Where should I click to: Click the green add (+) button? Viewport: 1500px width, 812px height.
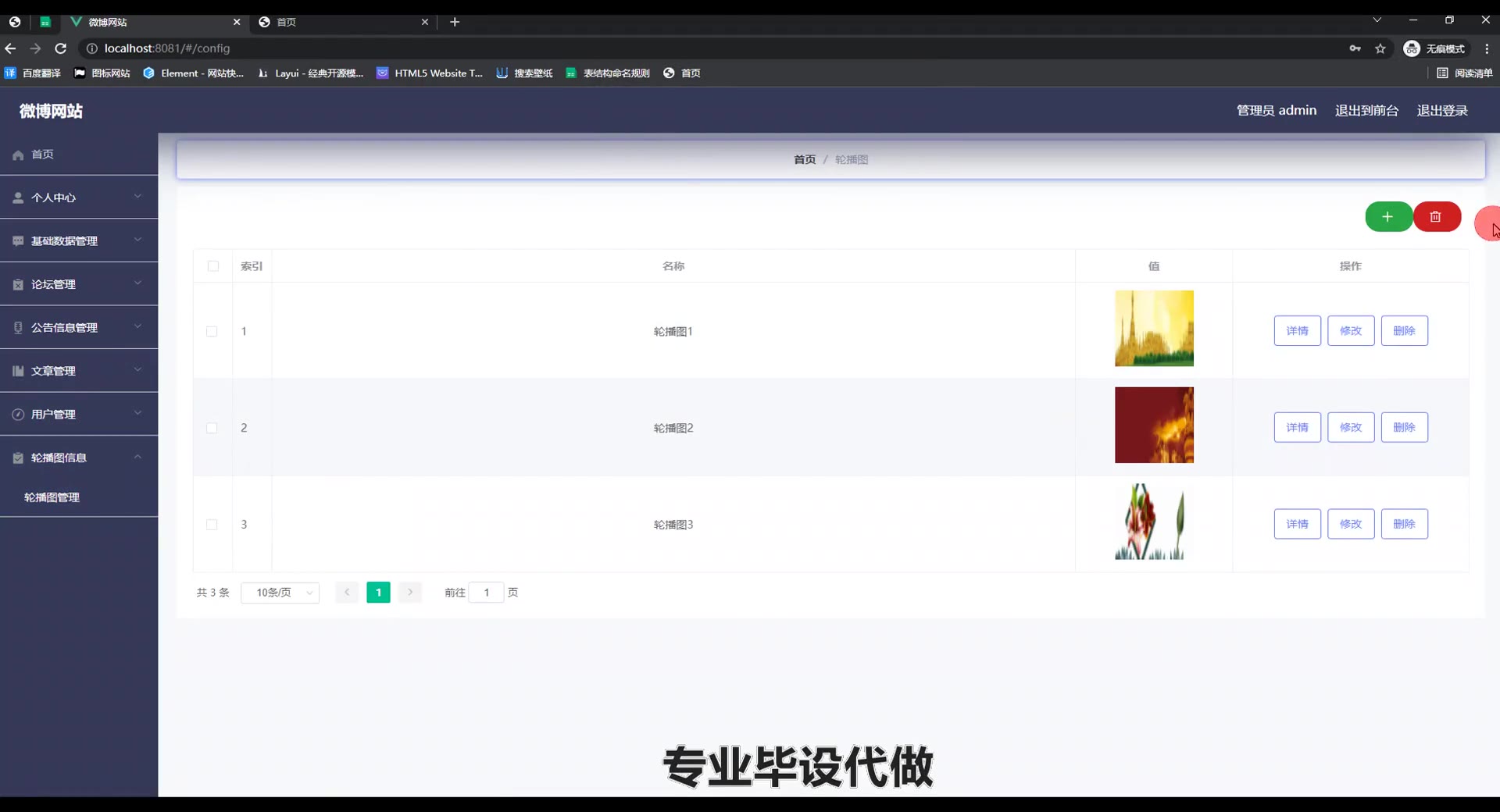click(1388, 217)
